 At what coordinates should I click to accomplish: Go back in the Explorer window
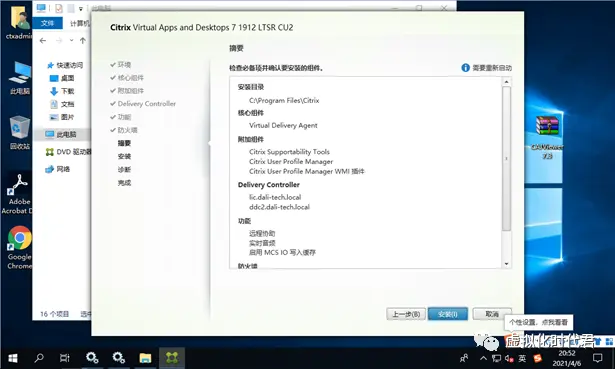43,40
